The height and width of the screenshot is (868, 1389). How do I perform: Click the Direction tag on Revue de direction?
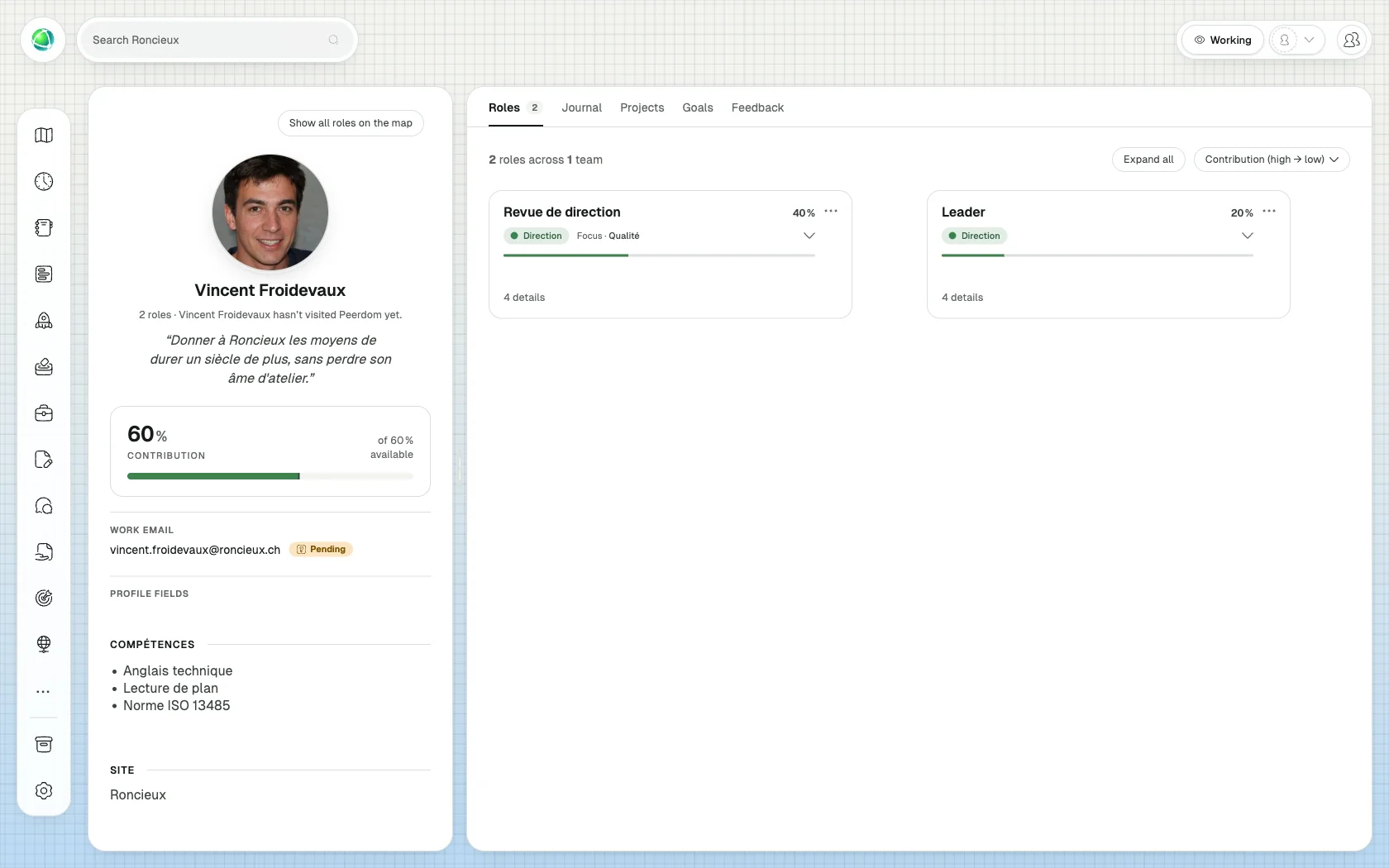pyautogui.click(x=536, y=236)
